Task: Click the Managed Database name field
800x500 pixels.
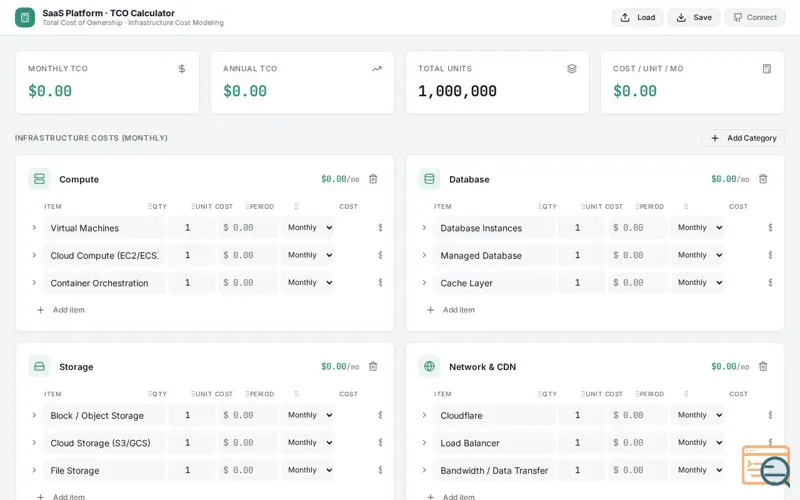Action: pos(494,255)
